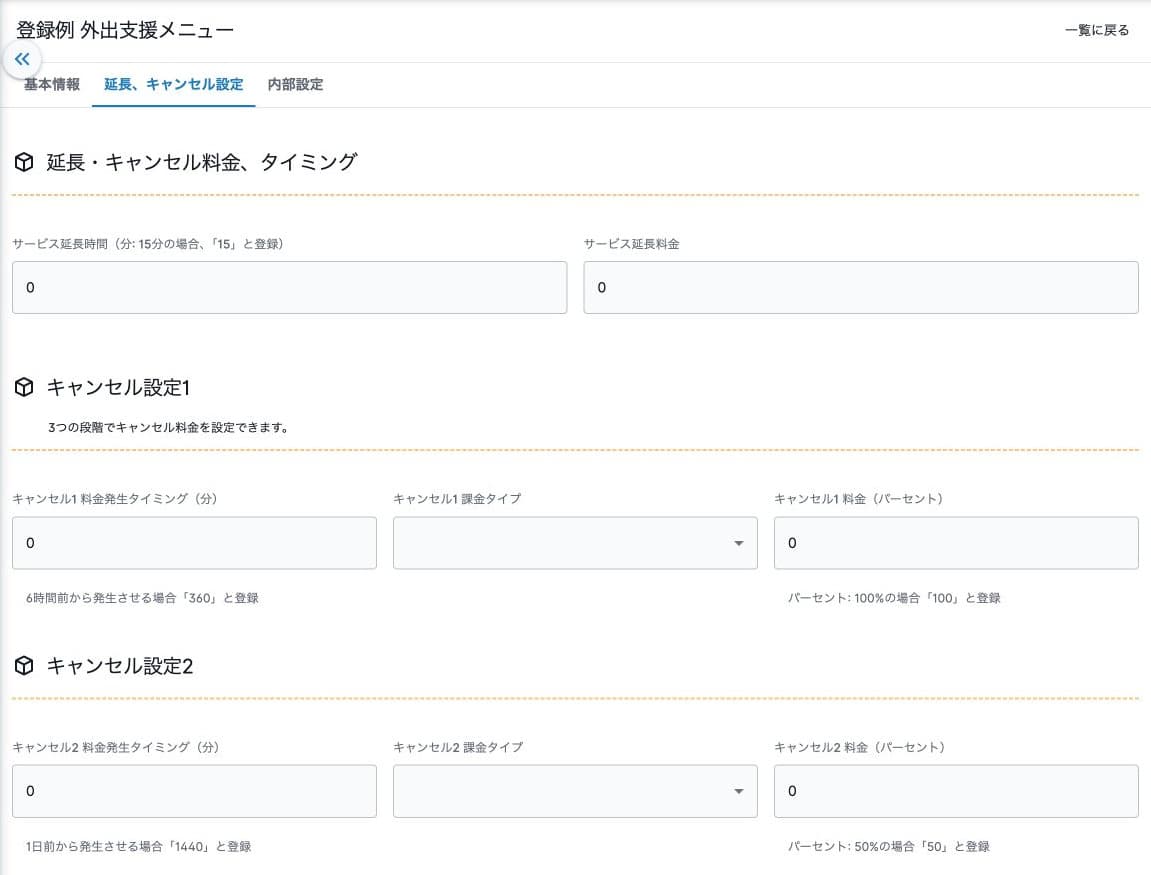Collapse sidebar with double-chevron icon
Image resolution: width=1151 pixels, height=875 pixels.
[x=22, y=59]
